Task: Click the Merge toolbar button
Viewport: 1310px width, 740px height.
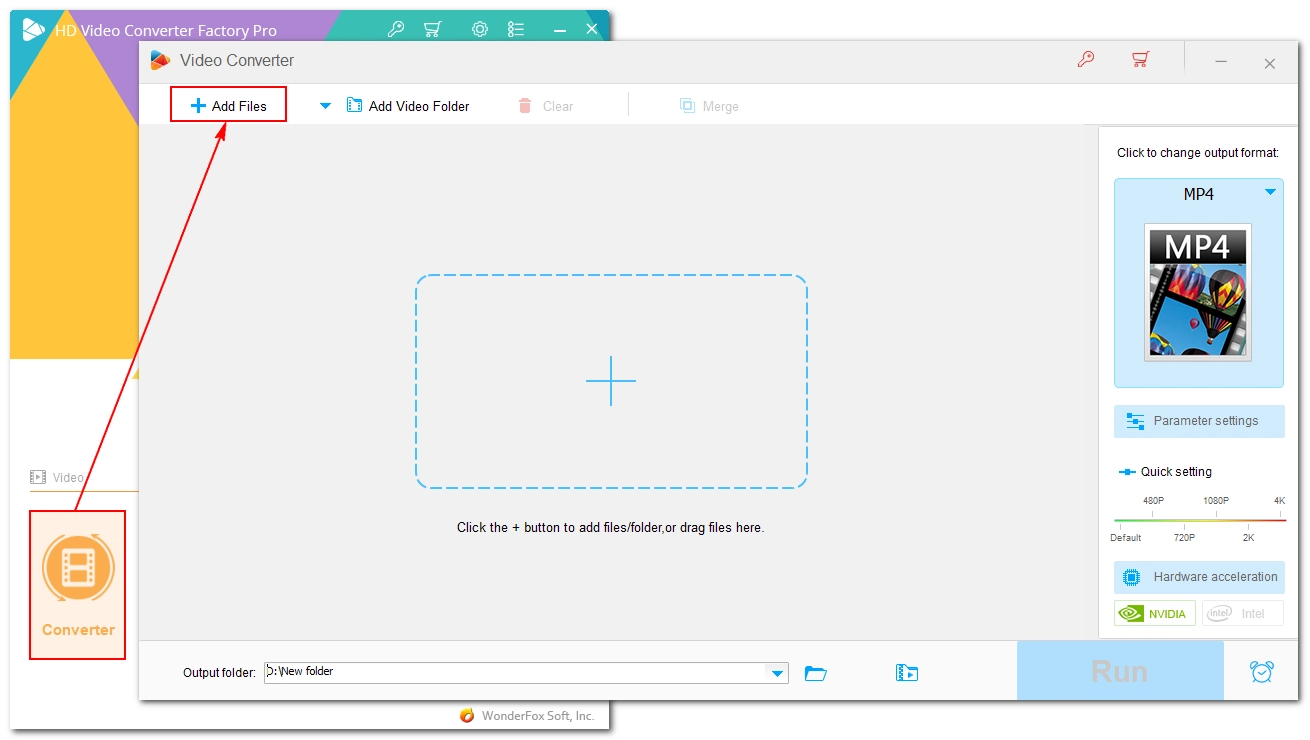Action: [x=709, y=106]
